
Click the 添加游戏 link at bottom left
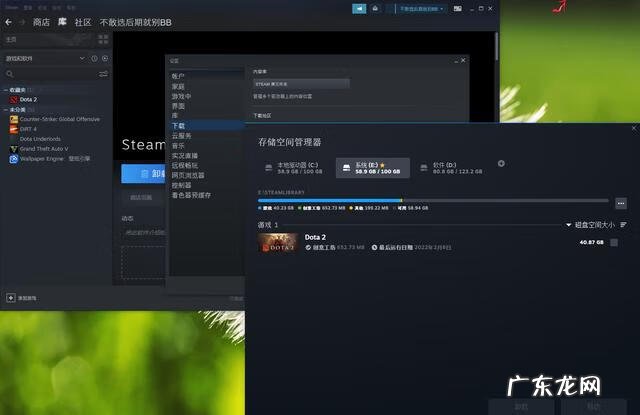pos(27,298)
